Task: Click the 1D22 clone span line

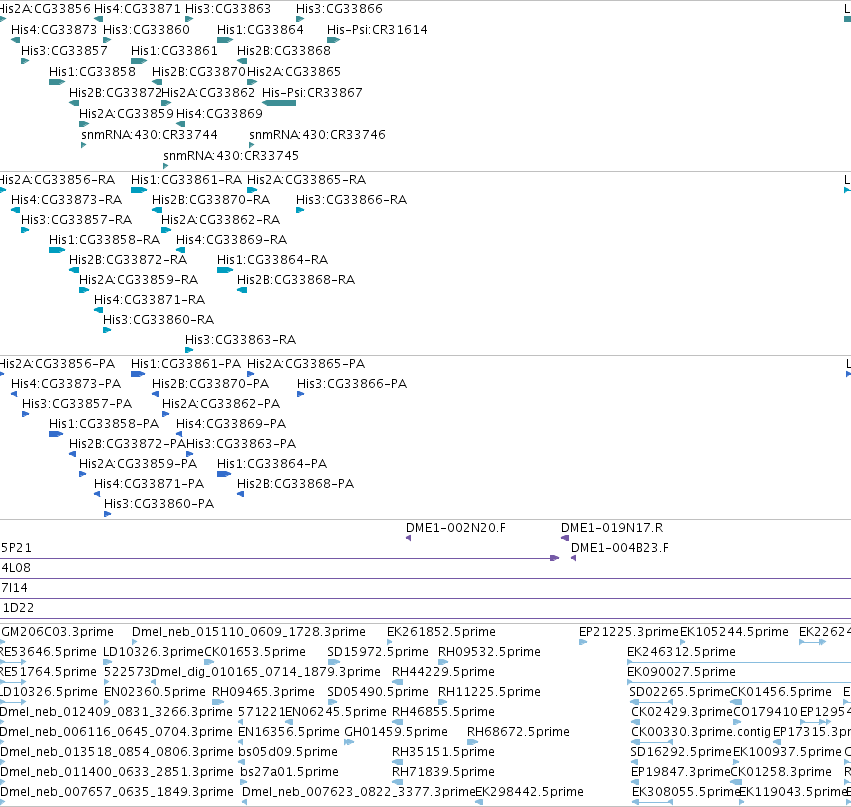Action: click(x=426, y=619)
